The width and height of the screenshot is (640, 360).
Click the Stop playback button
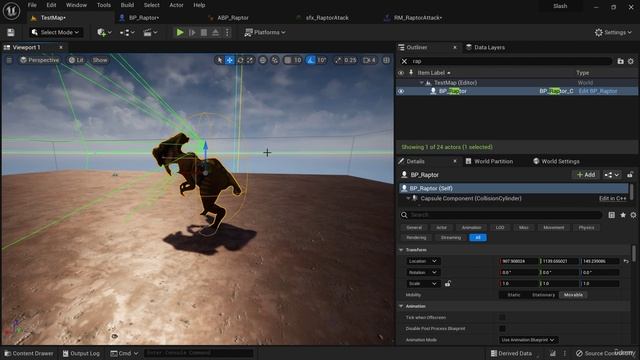click(x=204, y=32)
